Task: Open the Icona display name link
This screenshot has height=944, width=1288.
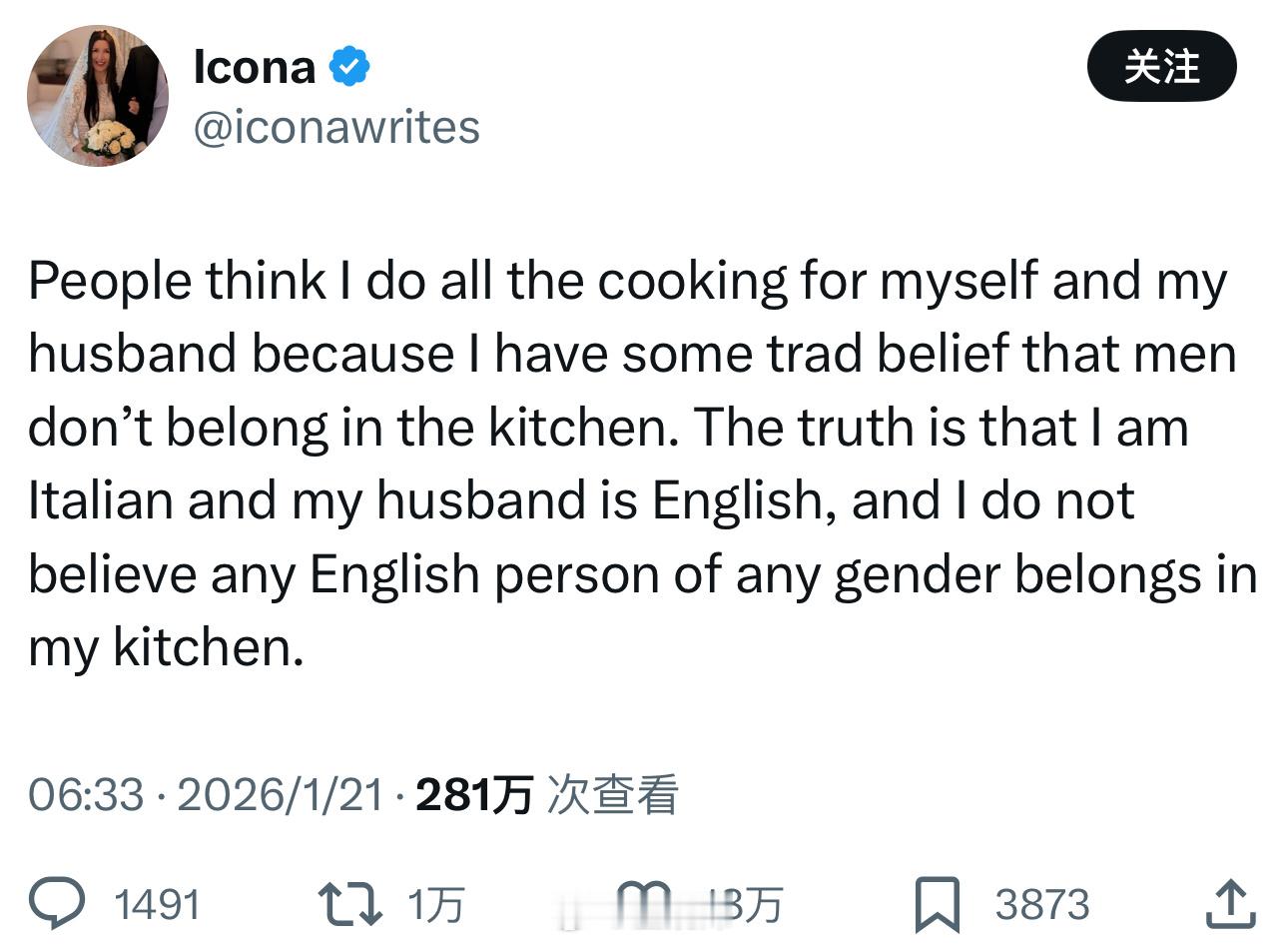Action: tap(255, 67)
